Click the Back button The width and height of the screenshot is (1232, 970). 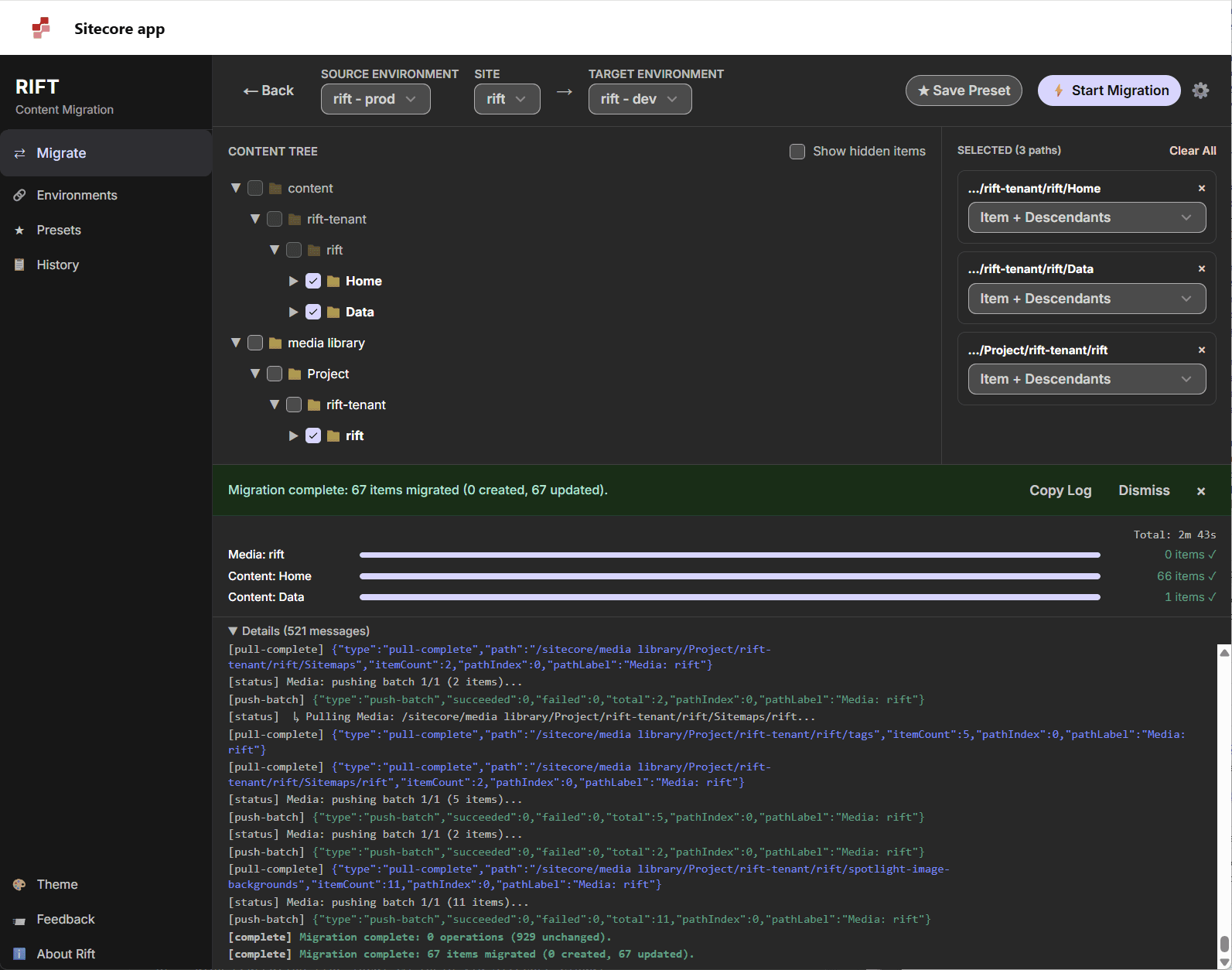[x=268, y=91]
